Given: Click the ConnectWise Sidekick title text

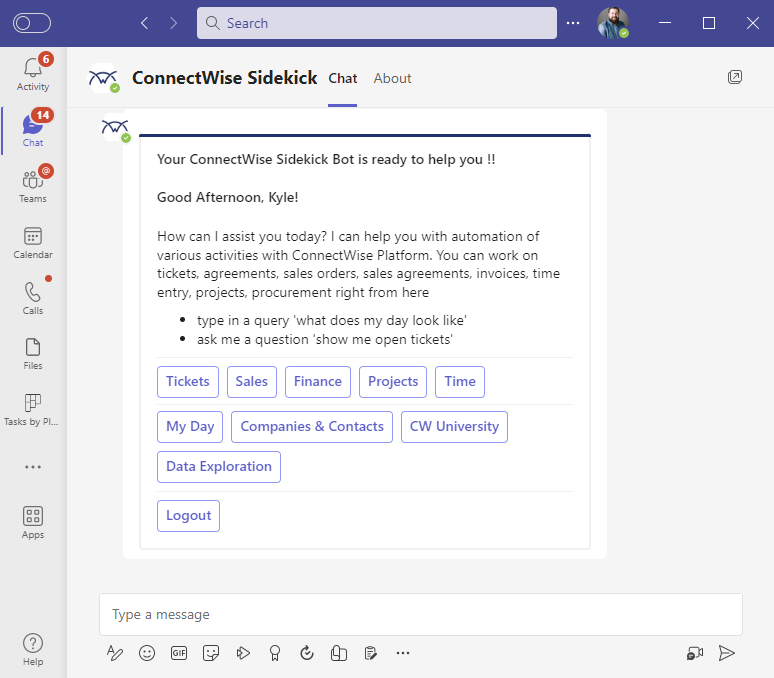Looking at the screenshot, I should 225,78.
